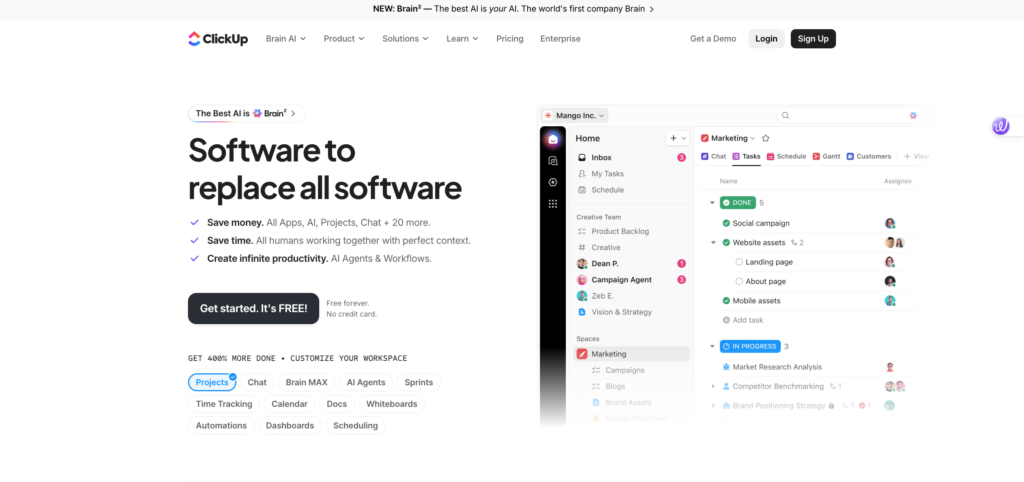This screenshot has width=1024, height=482.
Task: Click the star favorite icon by Marketing
Action: tap(766, 138)
